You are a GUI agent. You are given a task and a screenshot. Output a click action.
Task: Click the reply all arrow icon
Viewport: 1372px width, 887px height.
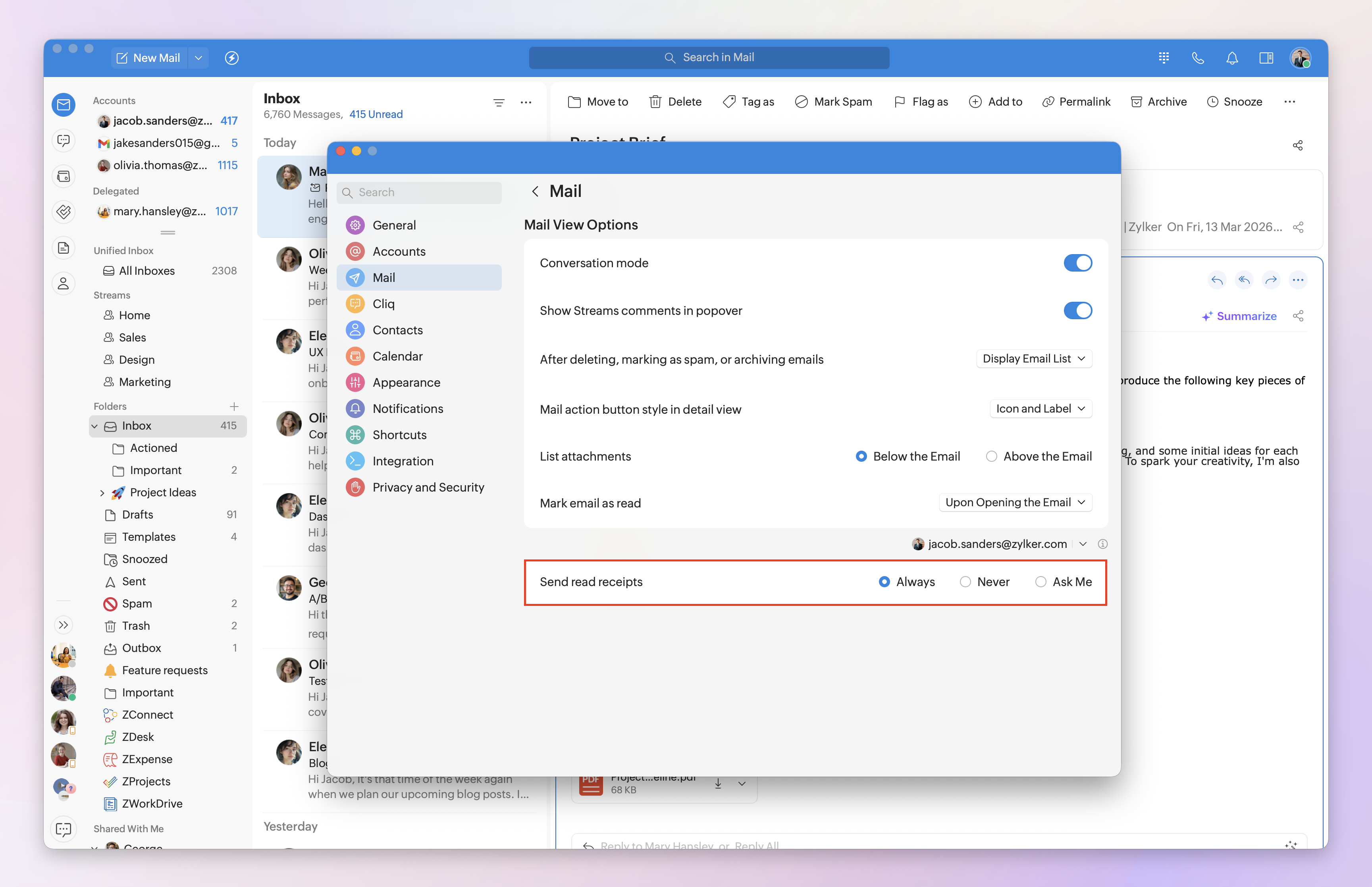tap(1244, 280)
